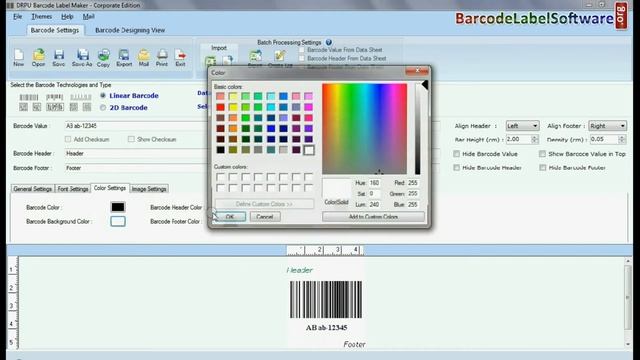
Task: Click the Export icon in Batch Processing
Action: click(x=256, y=58)
